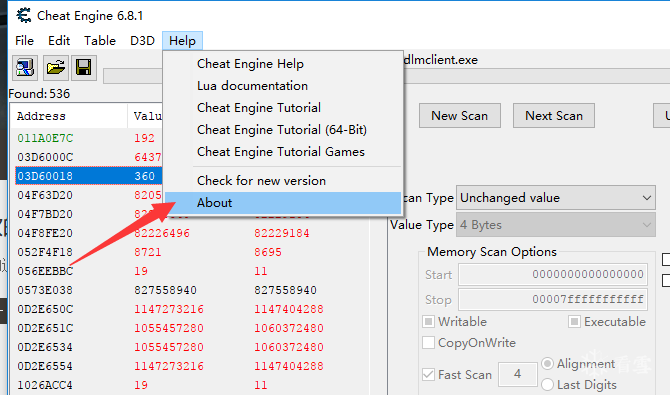Screen dimensions: 670x395
Task: Select About in the Help menu
Action: click(283, 203)
